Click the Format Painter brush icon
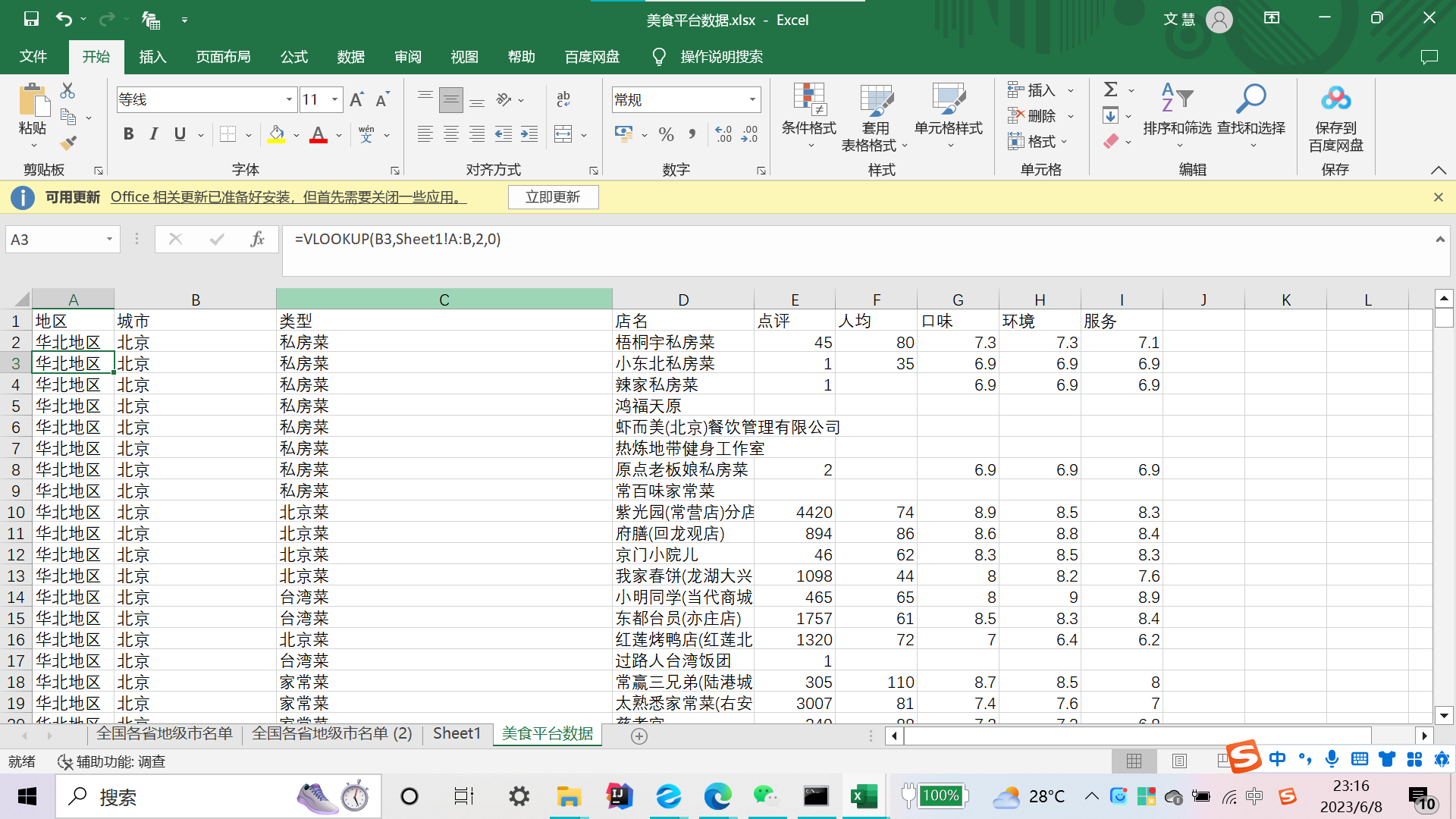This screenshot has width=1456, height=819. point(68,142)
